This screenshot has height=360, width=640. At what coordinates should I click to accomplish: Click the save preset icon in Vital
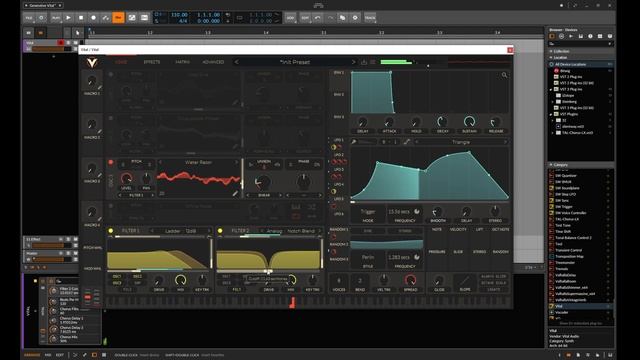(x=364, y=62)
